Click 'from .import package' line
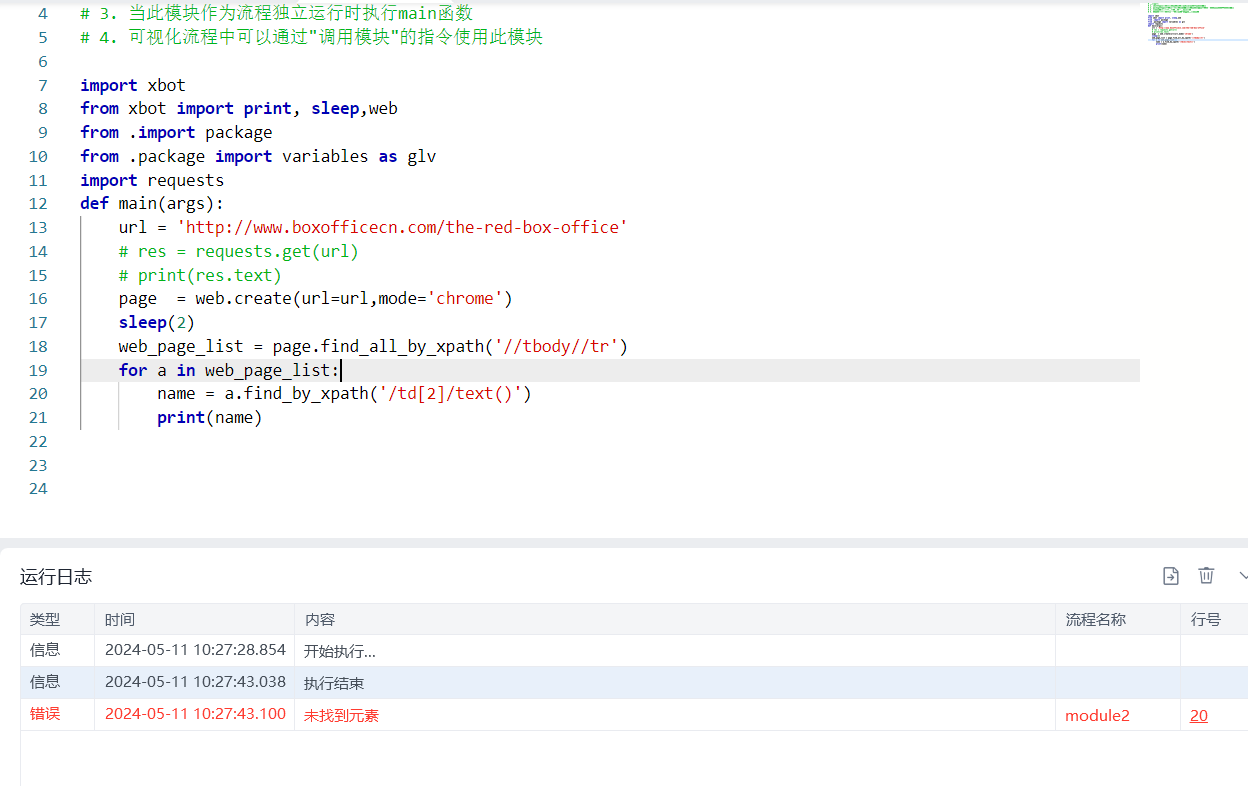The height and width of the screenshot is (786, 1248). coord(176,132)
